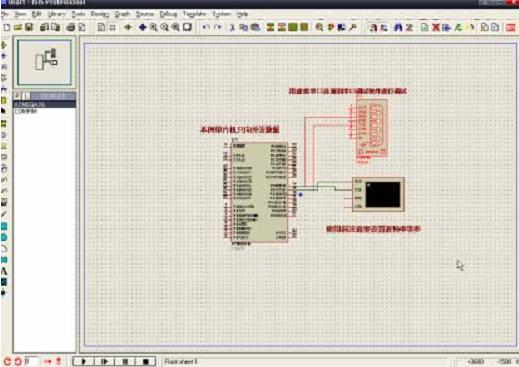Select the 2D text 'A' tool
Image resolution: width=519 pixels, height=367 pixels.
pyautogui.click(x=4, y=271)
